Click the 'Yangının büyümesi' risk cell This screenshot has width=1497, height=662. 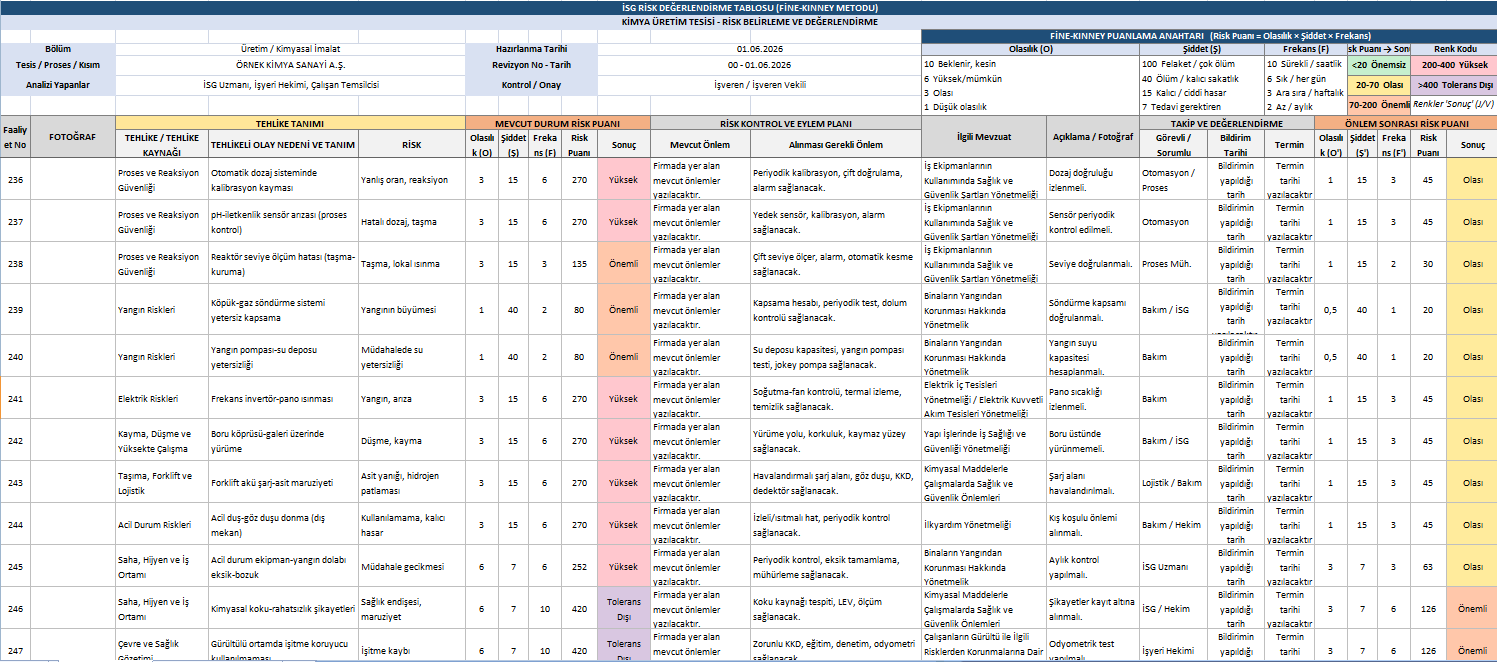tap(412, 309)
